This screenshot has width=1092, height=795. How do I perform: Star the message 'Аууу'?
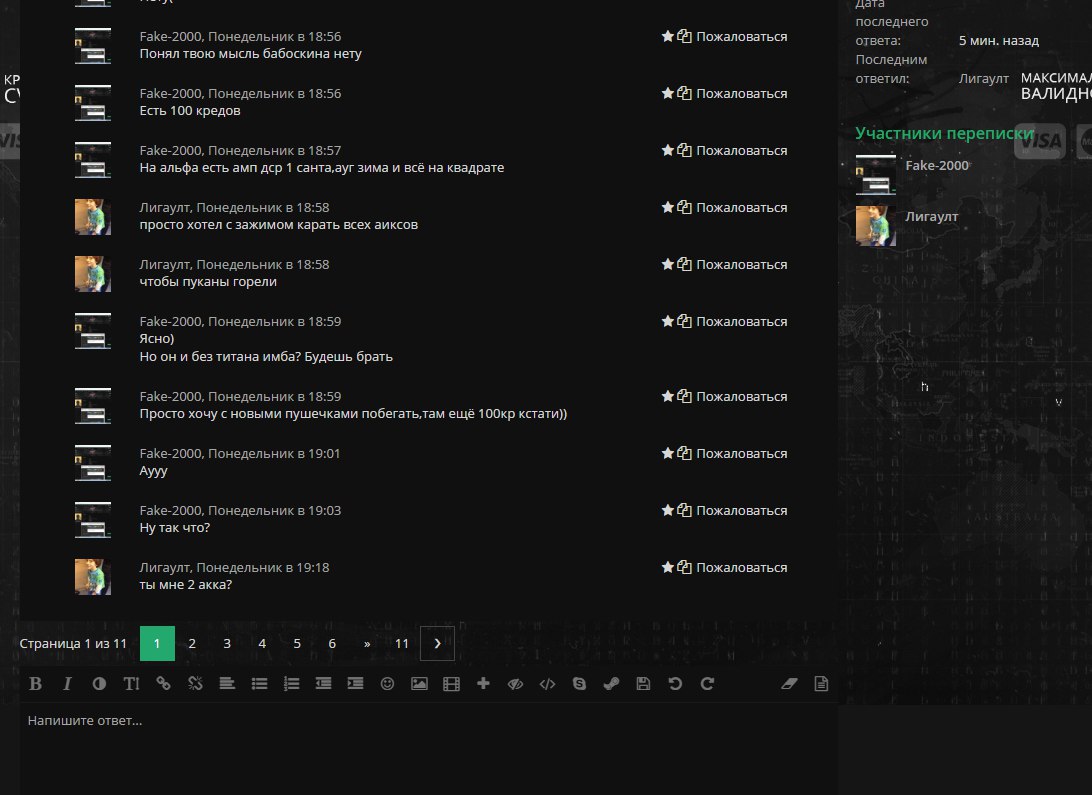(x=667, y=453)
